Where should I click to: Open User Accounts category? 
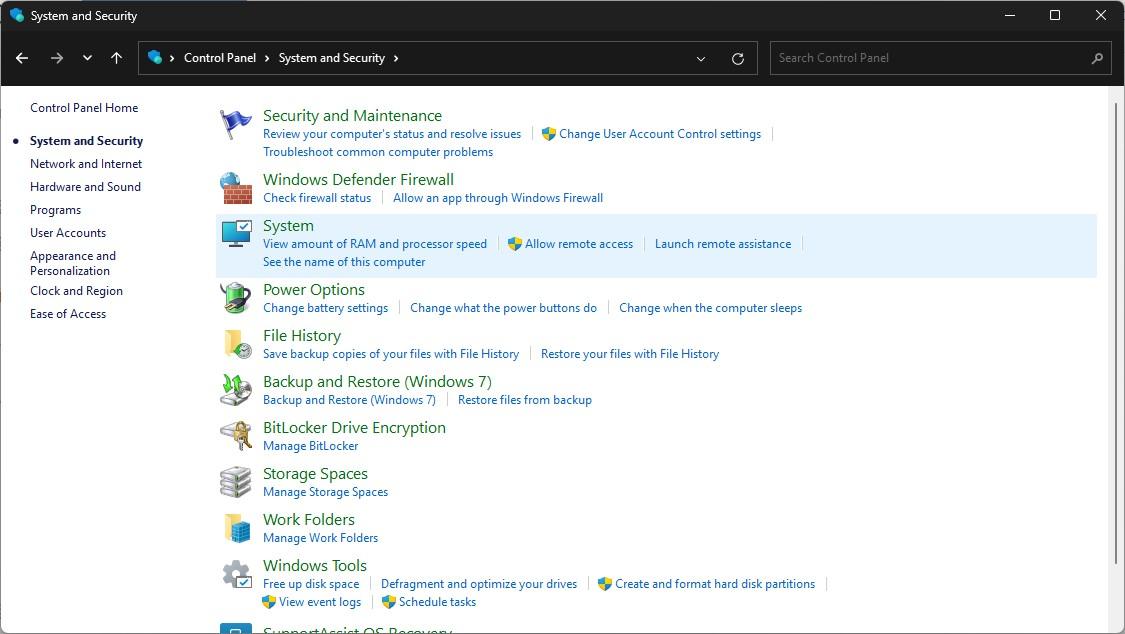click(x=68, y=233)
